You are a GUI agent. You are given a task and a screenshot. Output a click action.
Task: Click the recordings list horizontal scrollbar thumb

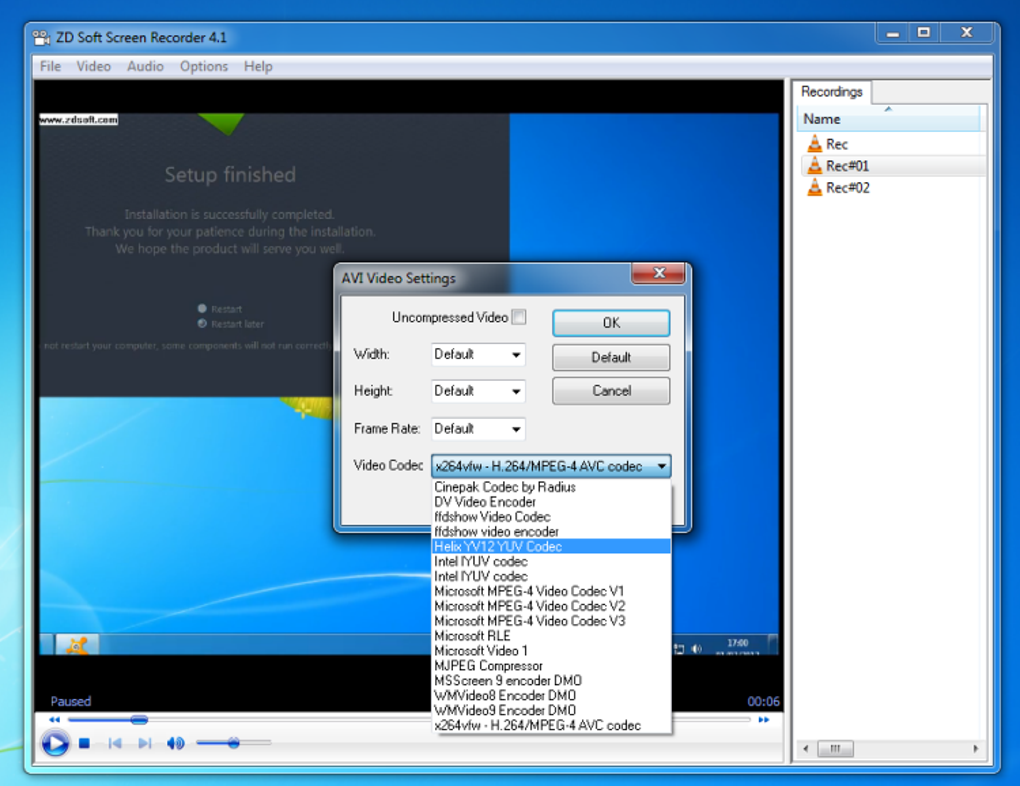(835, 748)
